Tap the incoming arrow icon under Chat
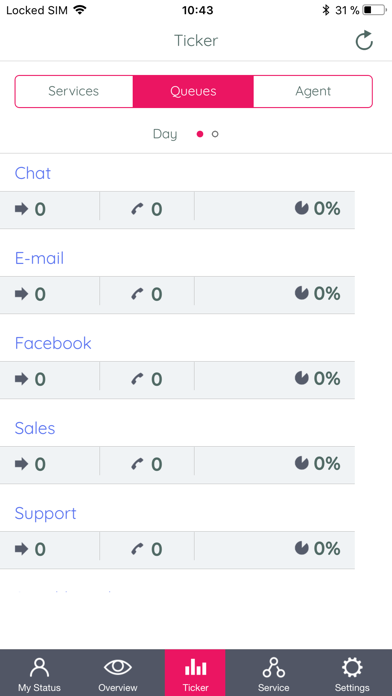392x696 pixels. click(21, 208)
